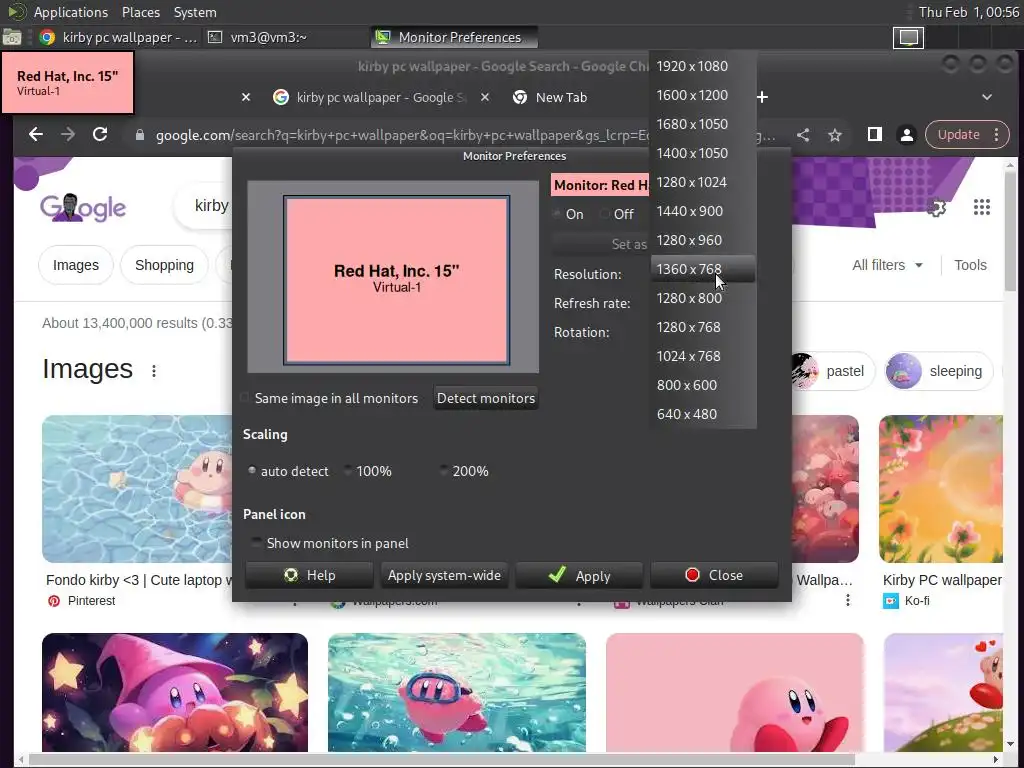Screen dimensions: 1024x768
Task: Switch to the New Tab tab
Action: [x=561, y=97]
